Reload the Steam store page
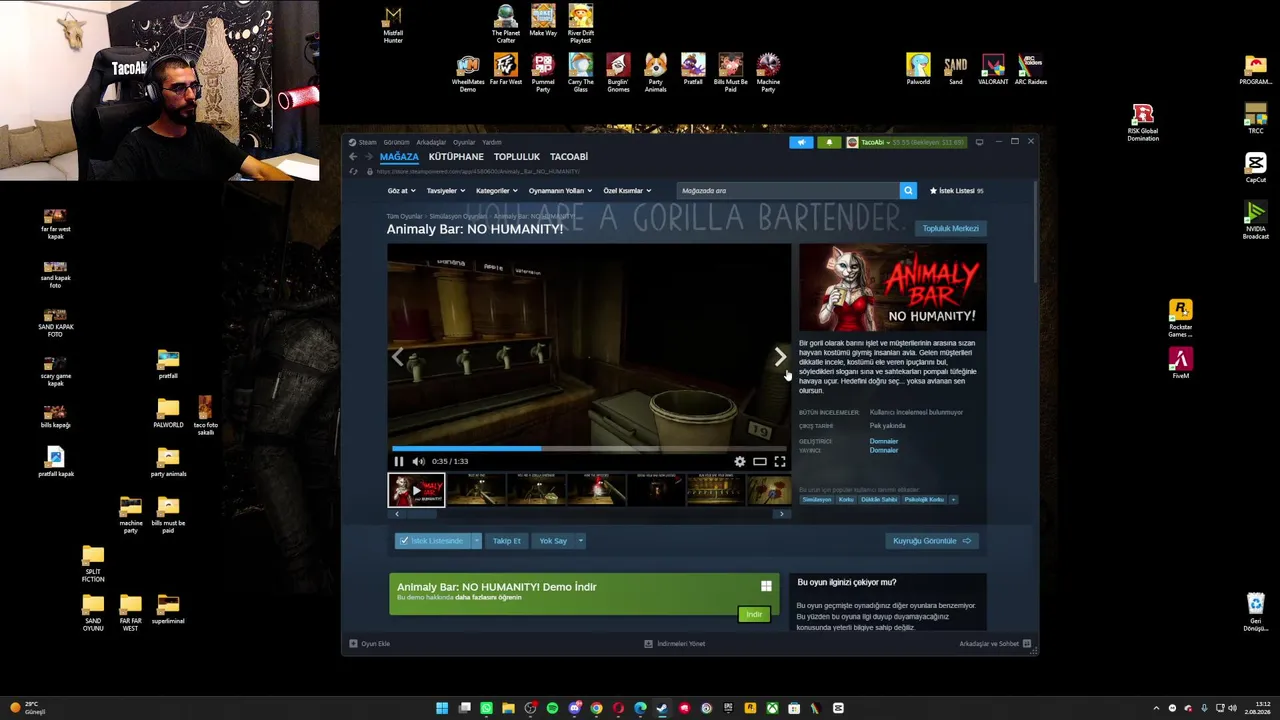Viewport: 1280px width, 720px height. (x=353, y=172)
